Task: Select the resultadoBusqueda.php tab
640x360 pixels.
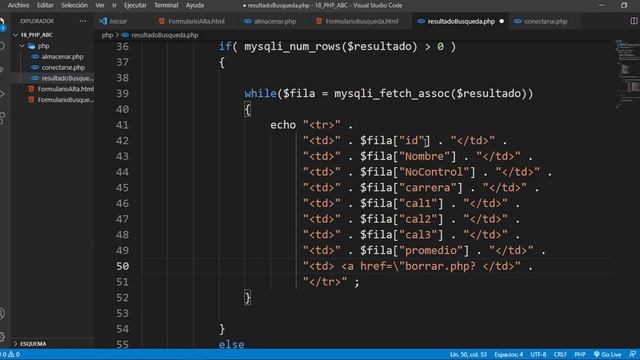Action: tap(461, 21)
